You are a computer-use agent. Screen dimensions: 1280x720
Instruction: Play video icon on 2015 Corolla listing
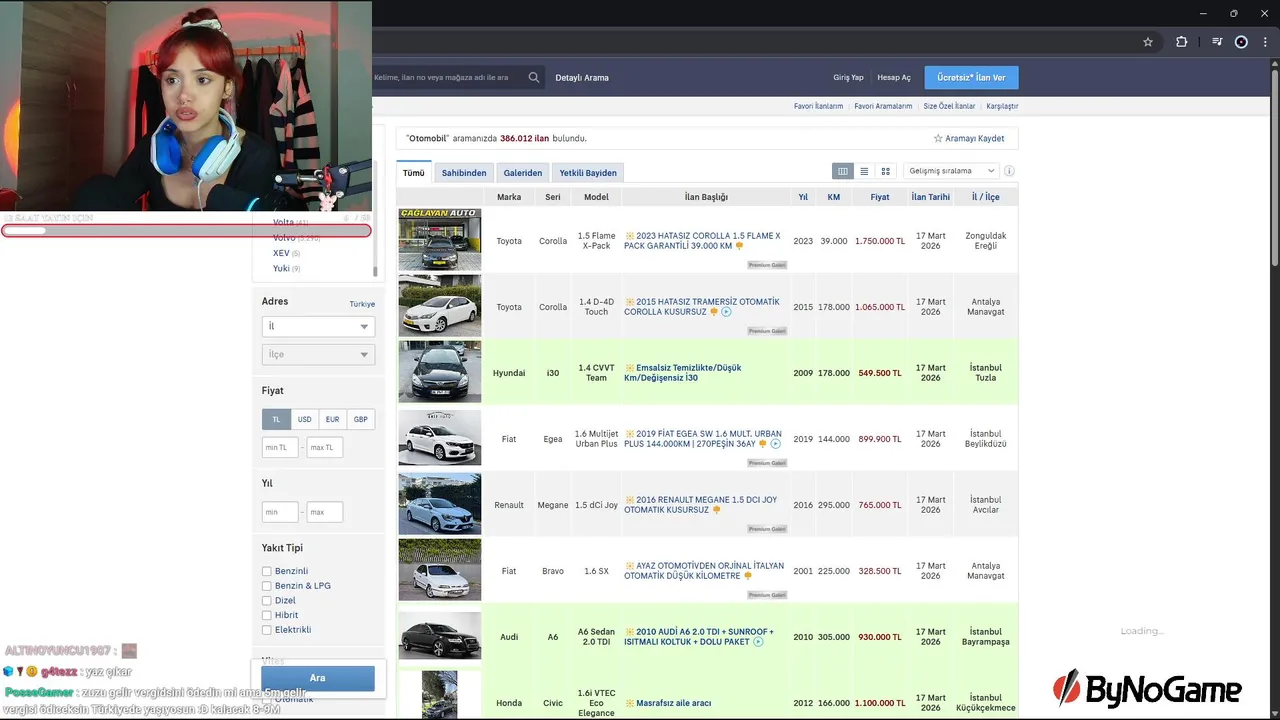coord(726,312)
